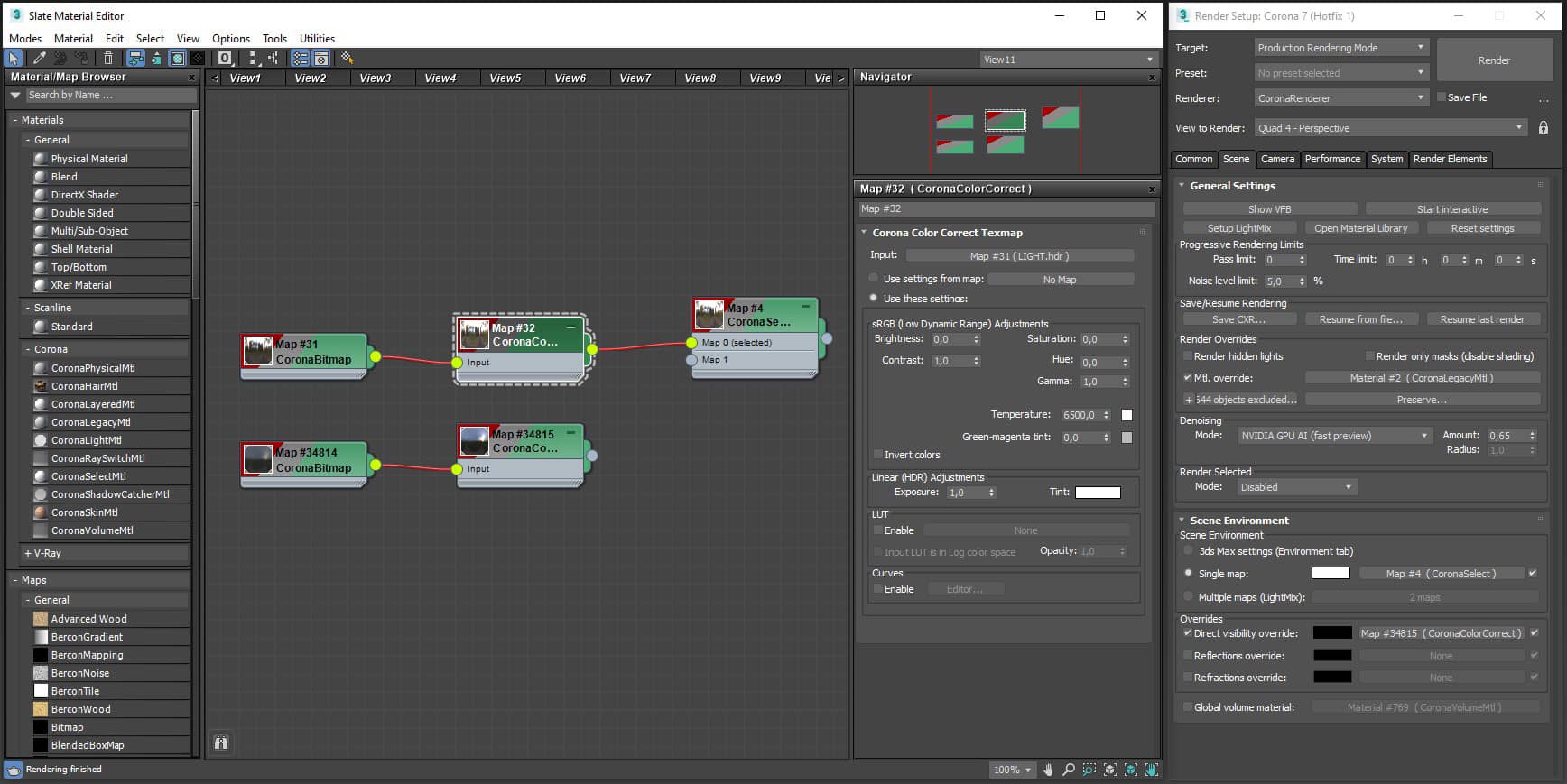Select the magnifier Zoom tool
The image size is (1567, 784).
click(1069, 770)
